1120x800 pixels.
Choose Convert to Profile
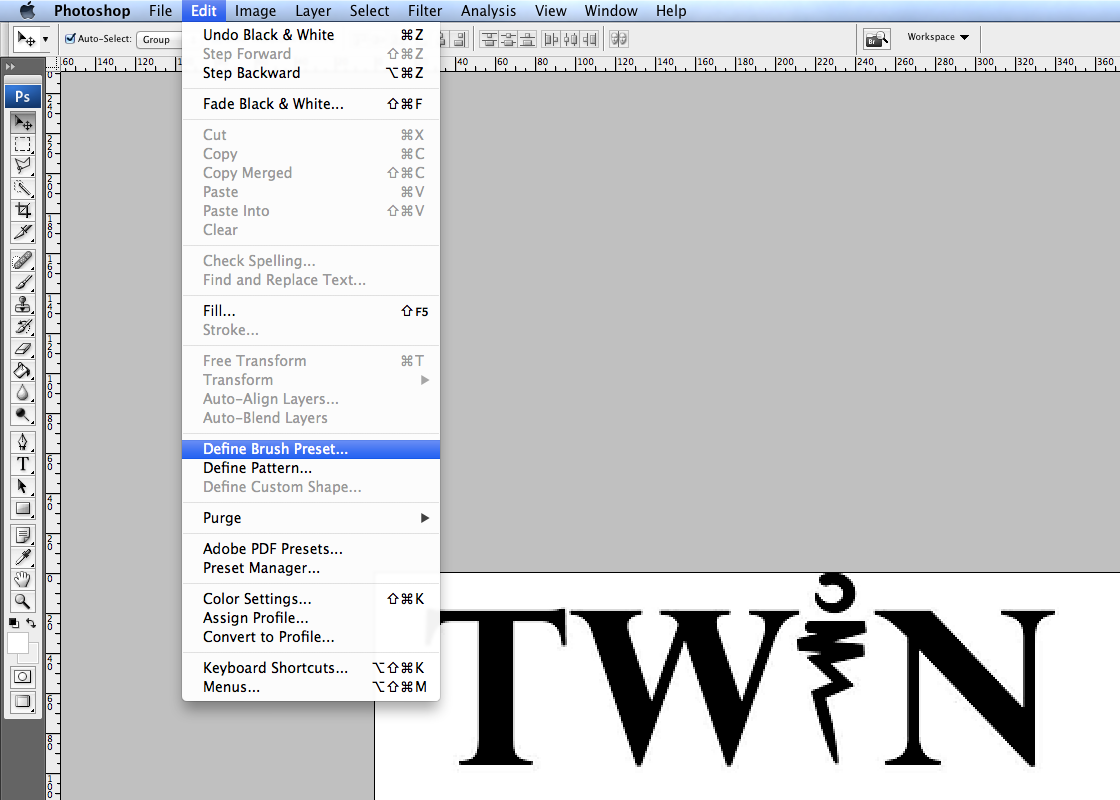311,636
